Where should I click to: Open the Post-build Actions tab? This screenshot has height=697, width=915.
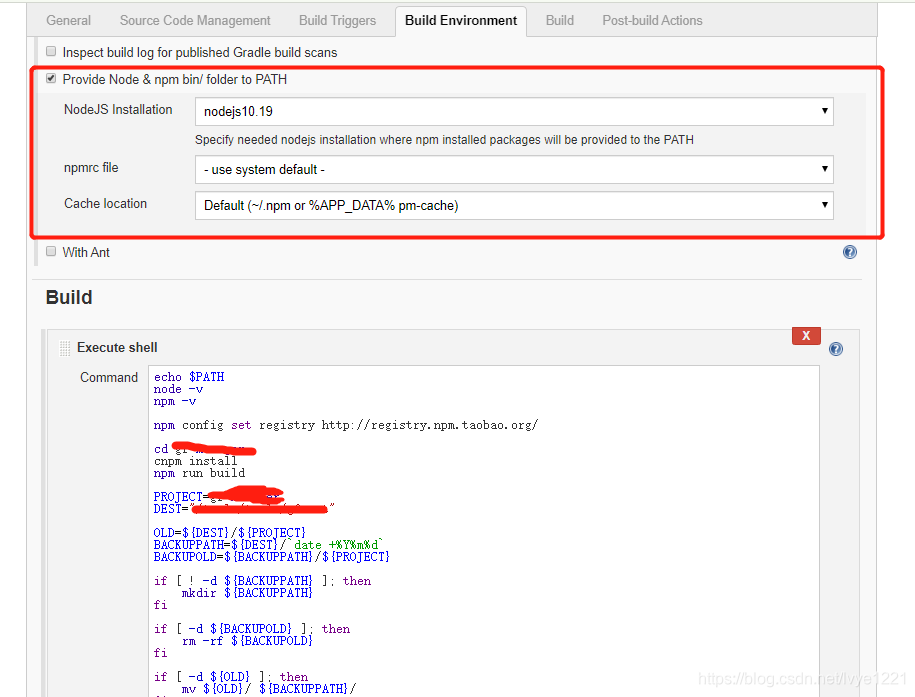coord(652,20)
